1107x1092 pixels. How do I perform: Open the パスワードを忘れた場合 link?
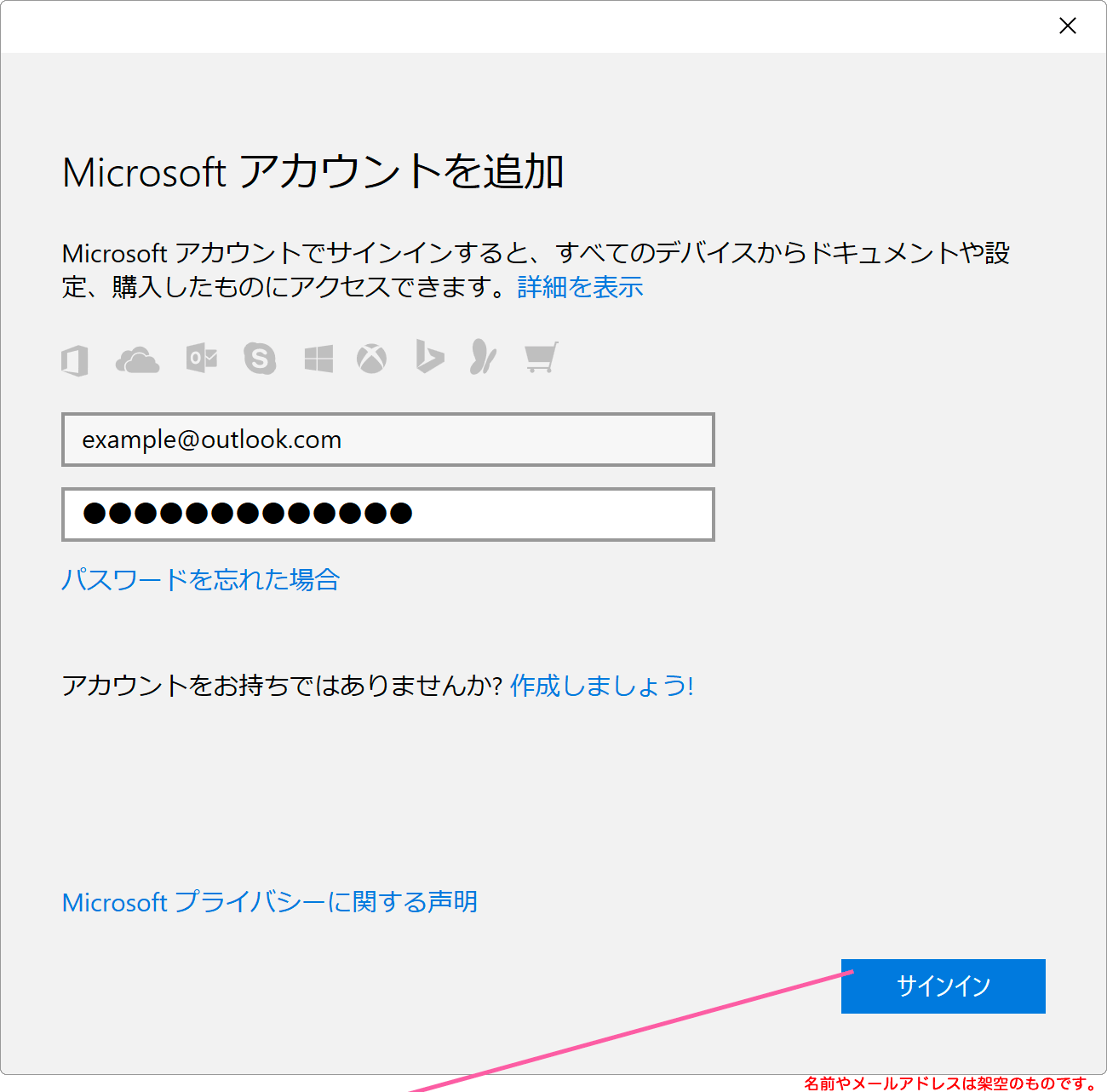pos(201,579)
